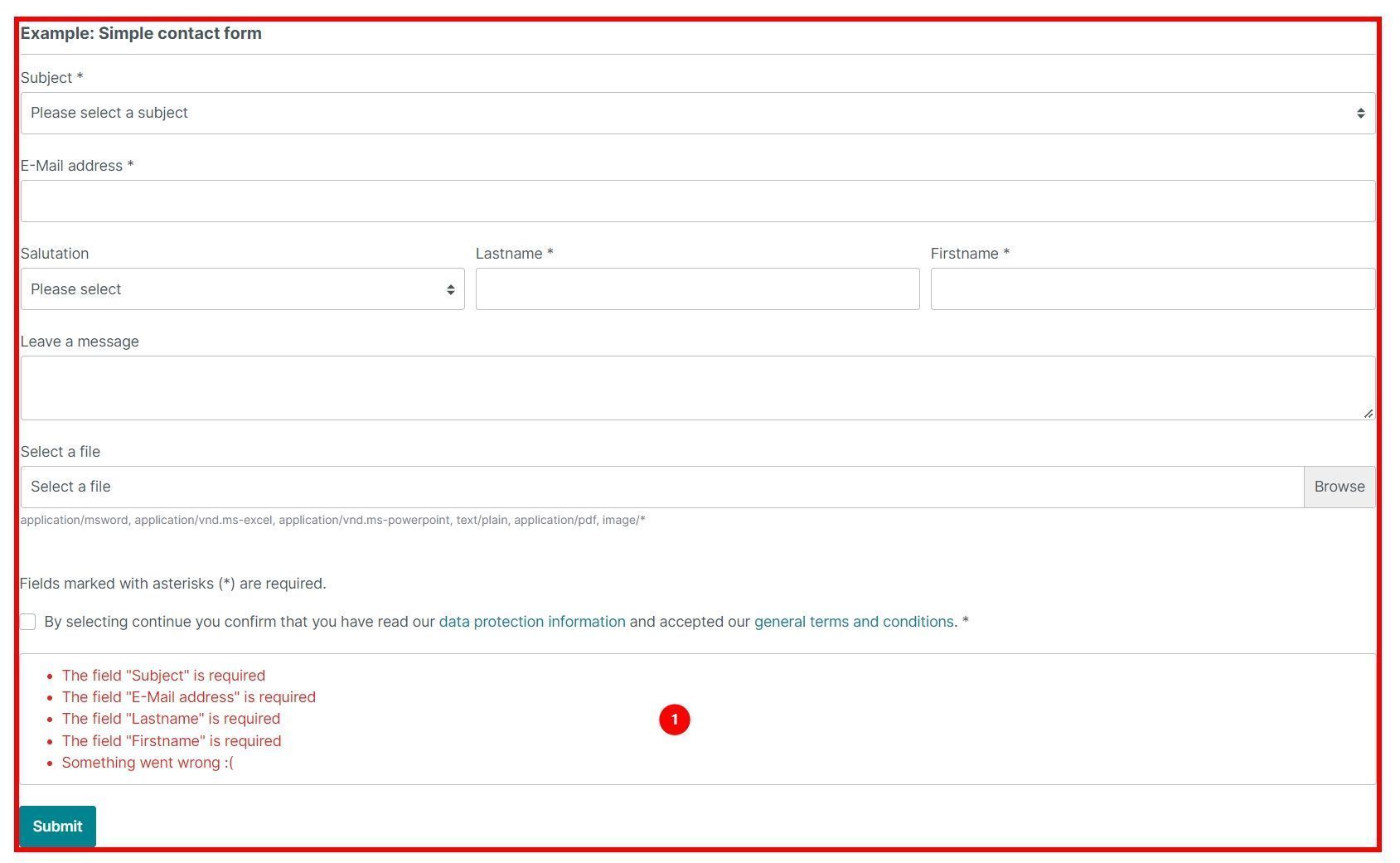Click the Subject dropdown arrow icon
This screenshot has height=863, width=1400.
(x=1360, y=114)
